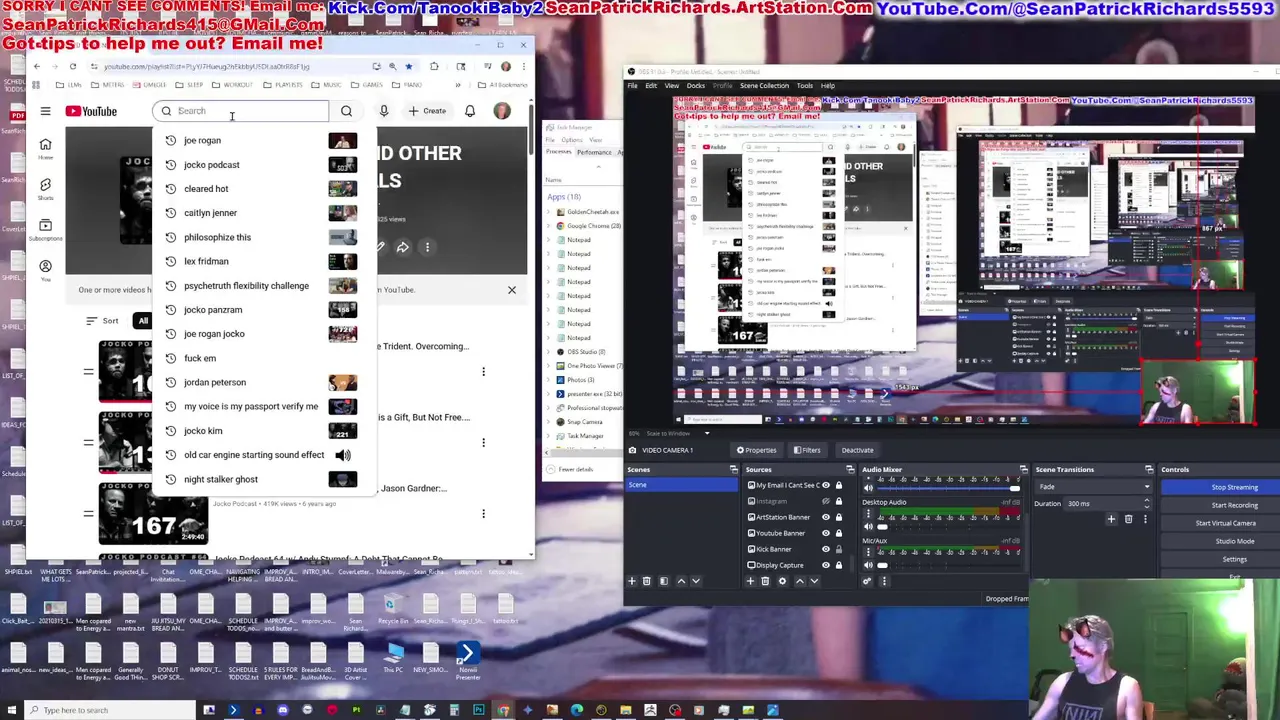Image resolution: width=1280 pixels, height=720 pixels.
Task: Adjust the Duration 300 ms spinner arrows
Action: 1146,503
